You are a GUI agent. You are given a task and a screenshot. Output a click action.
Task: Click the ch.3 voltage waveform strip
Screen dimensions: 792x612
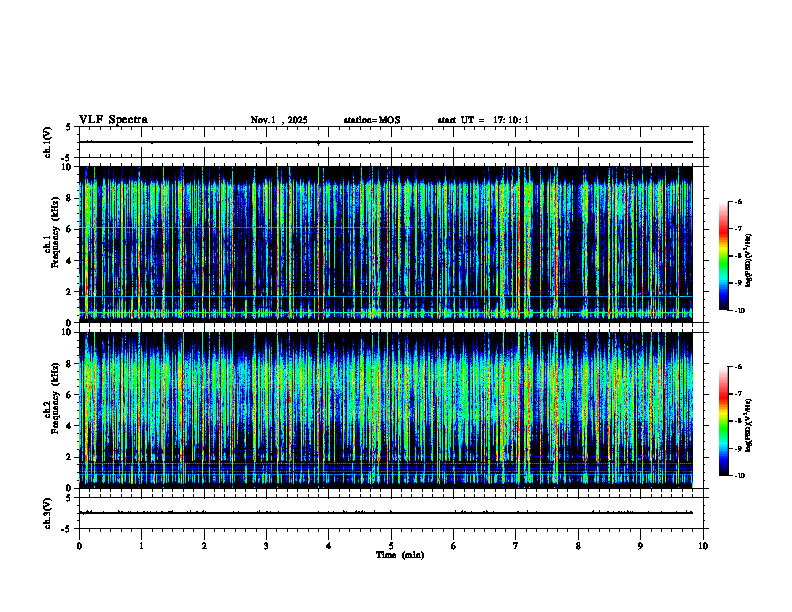(391, 513)
